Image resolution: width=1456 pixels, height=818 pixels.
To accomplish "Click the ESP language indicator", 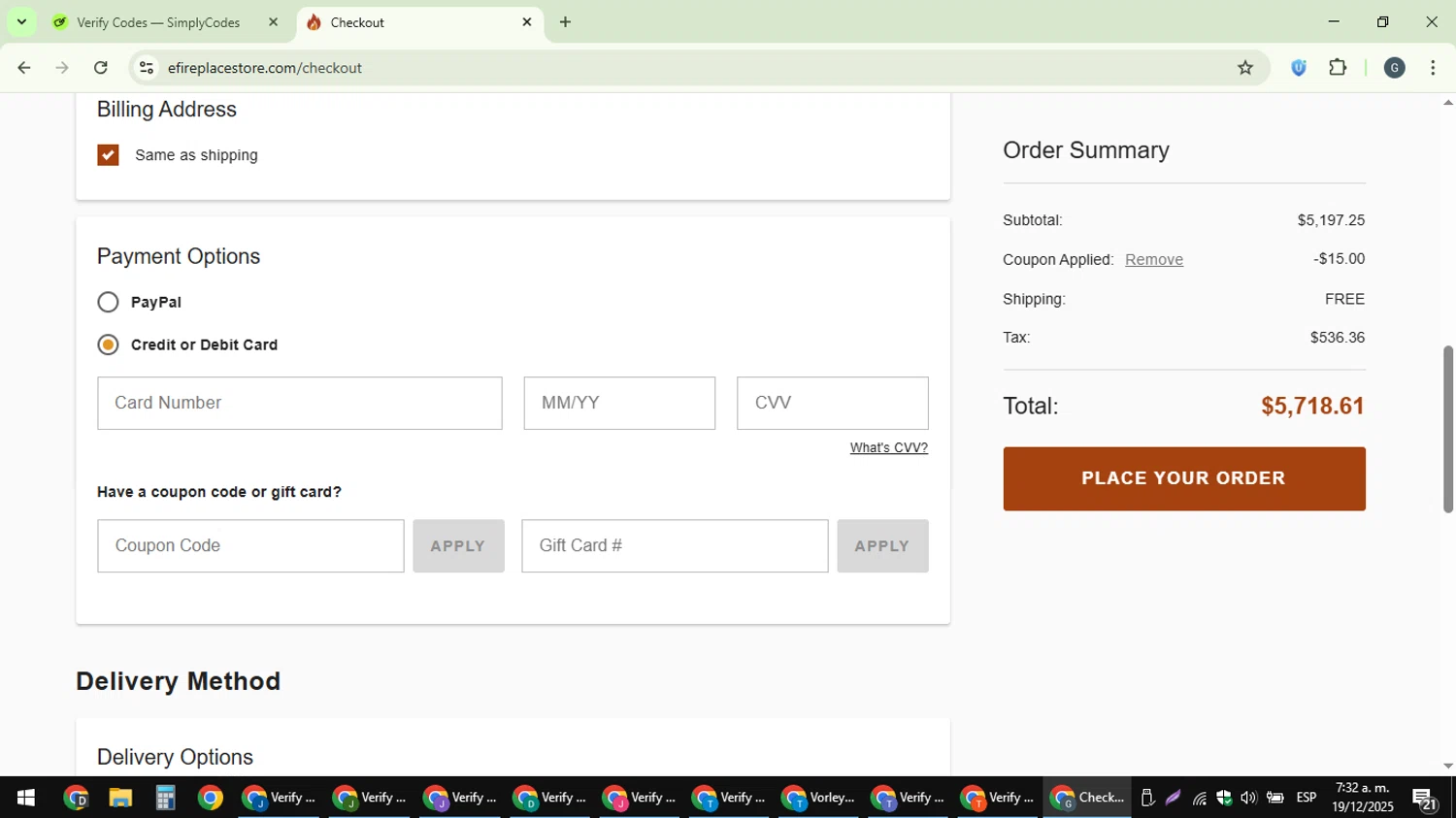I will [1307, 798].
